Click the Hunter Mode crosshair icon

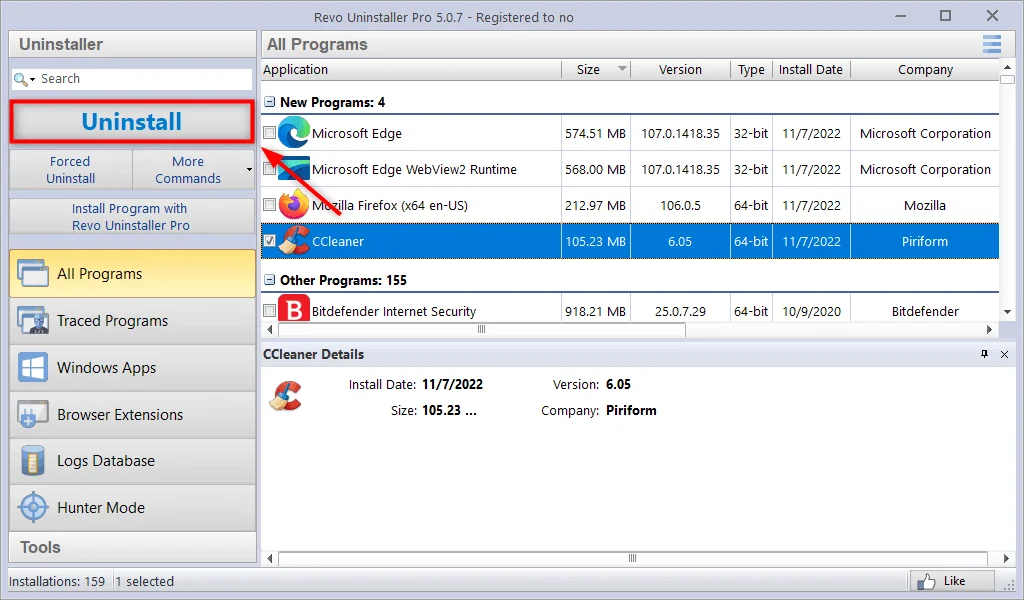click(x=33, y=507)
